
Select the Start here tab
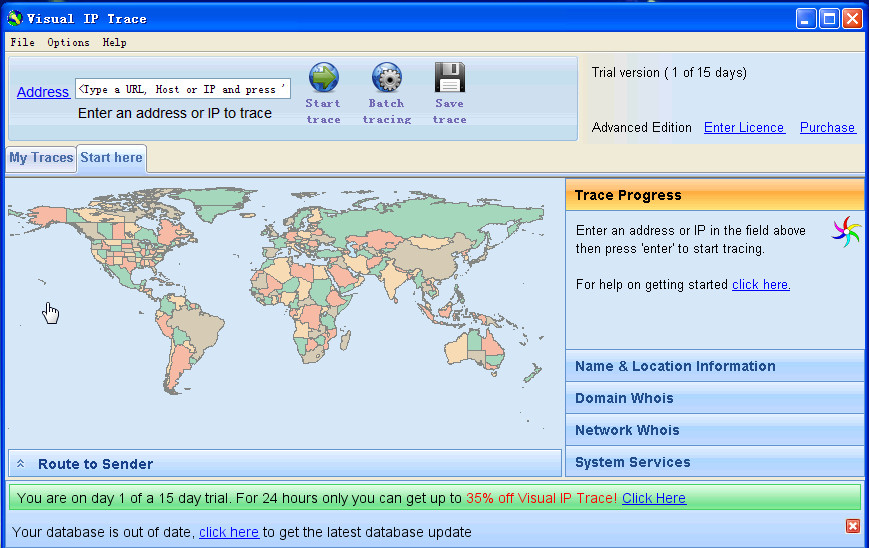[111, 158]
